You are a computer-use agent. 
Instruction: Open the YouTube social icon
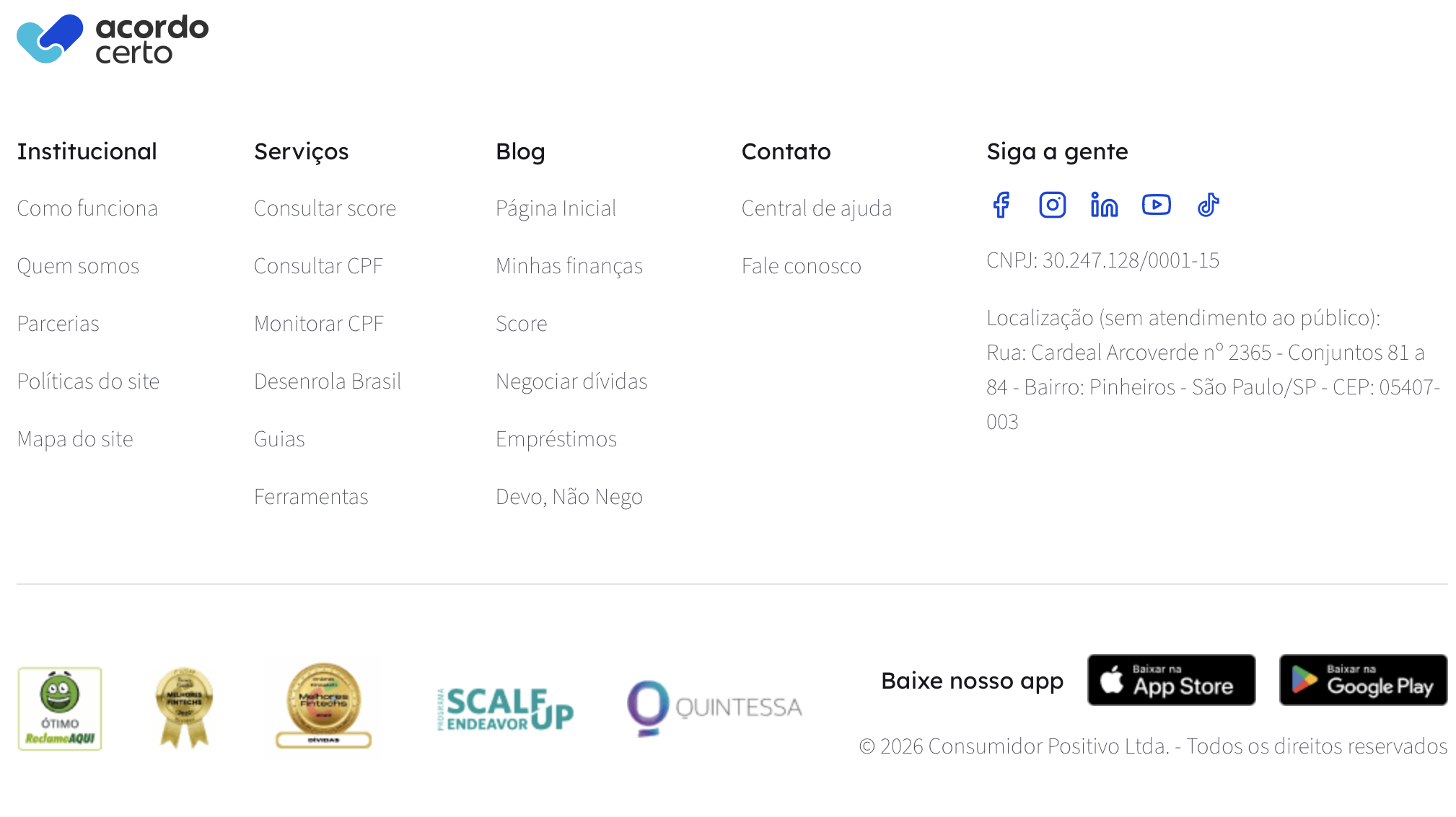pyautogui.click(x=1156, y=205)
